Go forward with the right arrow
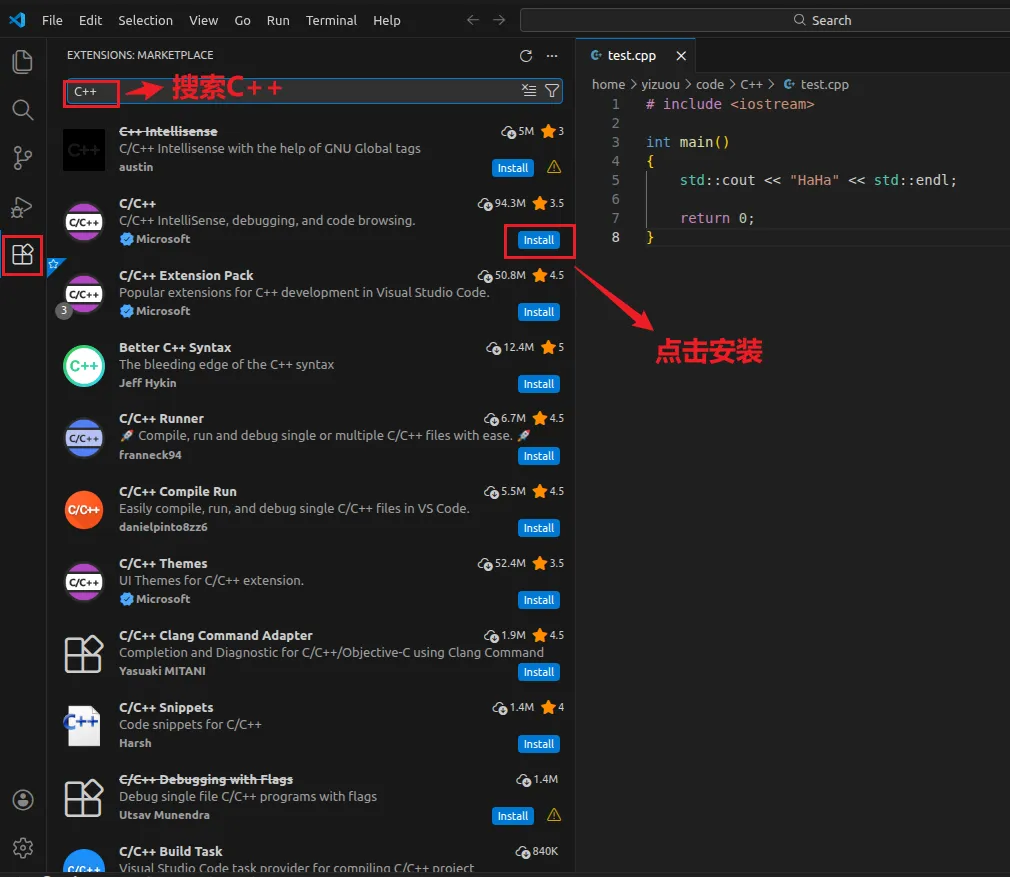Screen dimensions: 1010x877 [499, 20]
